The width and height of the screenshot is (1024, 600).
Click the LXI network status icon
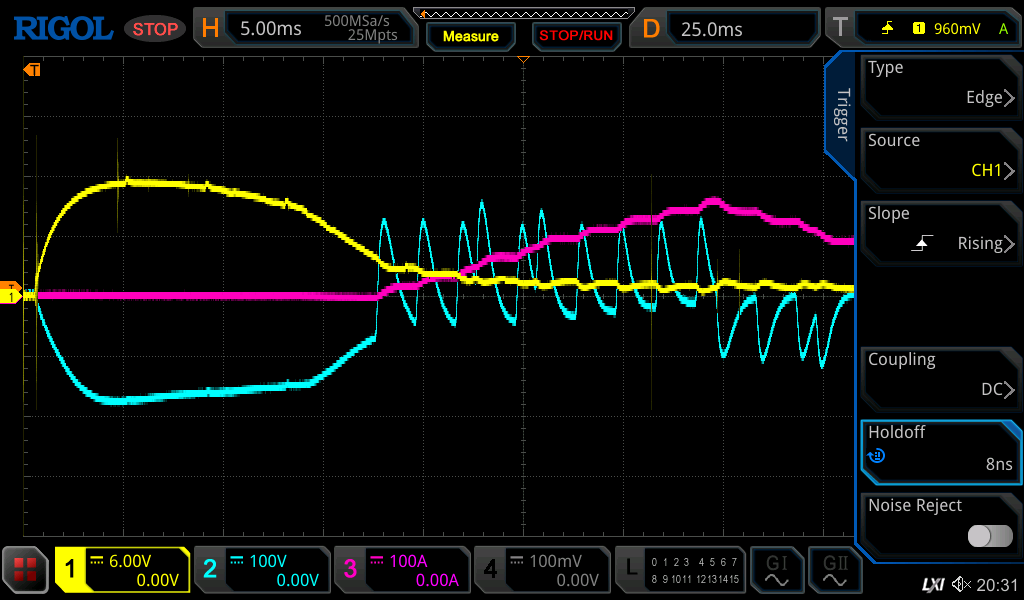[x=932, y=584]
